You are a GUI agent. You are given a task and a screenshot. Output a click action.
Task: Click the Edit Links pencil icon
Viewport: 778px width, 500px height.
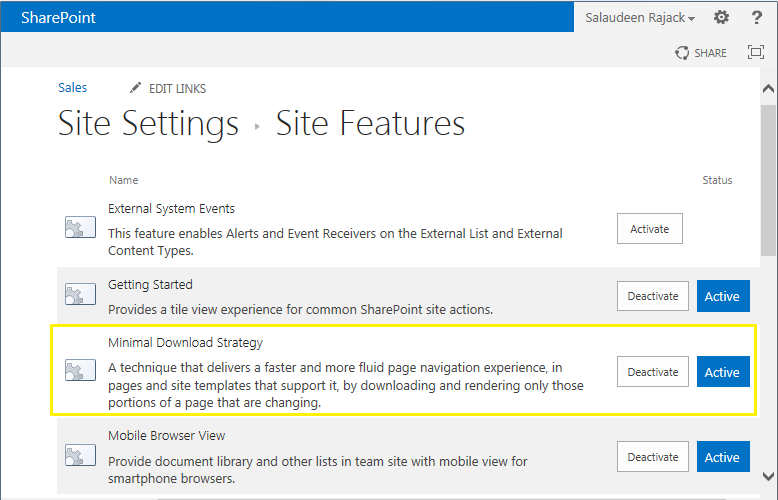[136, 88]
